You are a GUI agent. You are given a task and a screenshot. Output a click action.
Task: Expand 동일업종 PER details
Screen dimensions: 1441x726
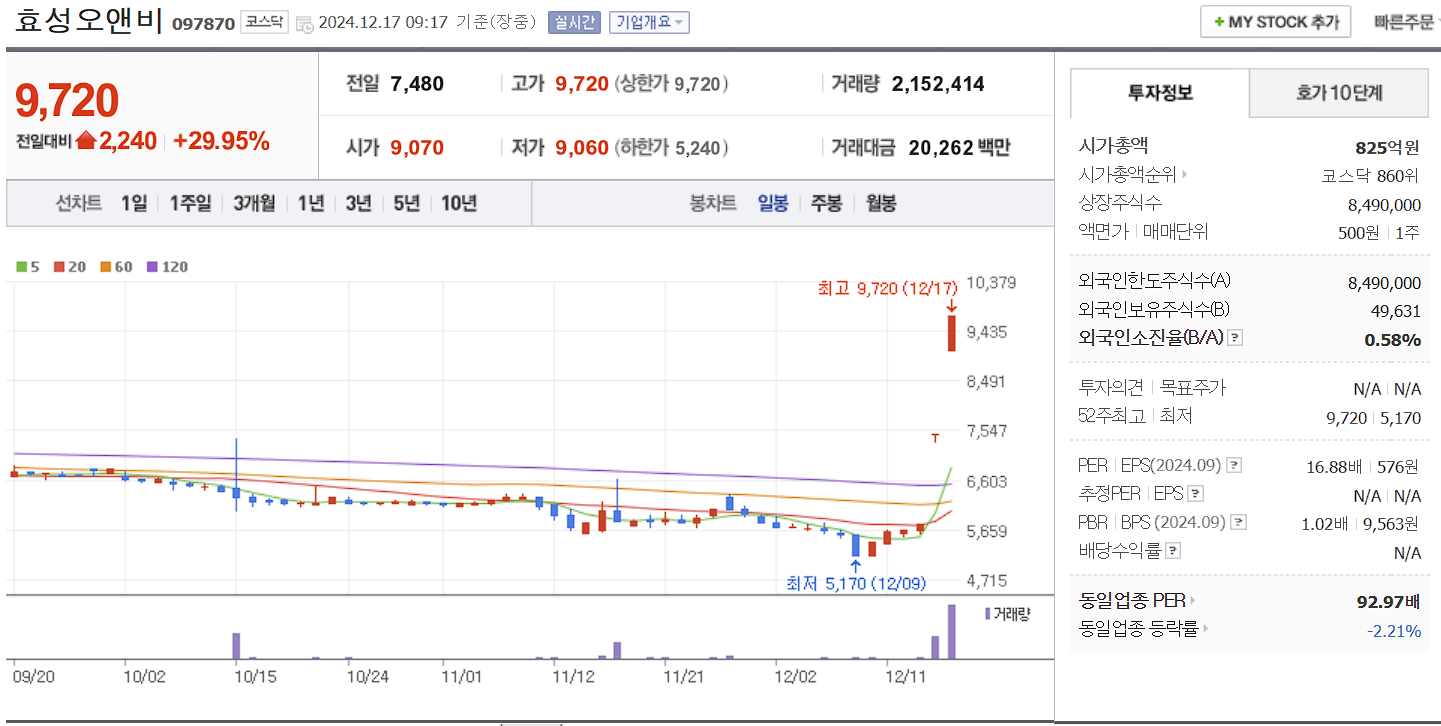[x=1192, y=600]
